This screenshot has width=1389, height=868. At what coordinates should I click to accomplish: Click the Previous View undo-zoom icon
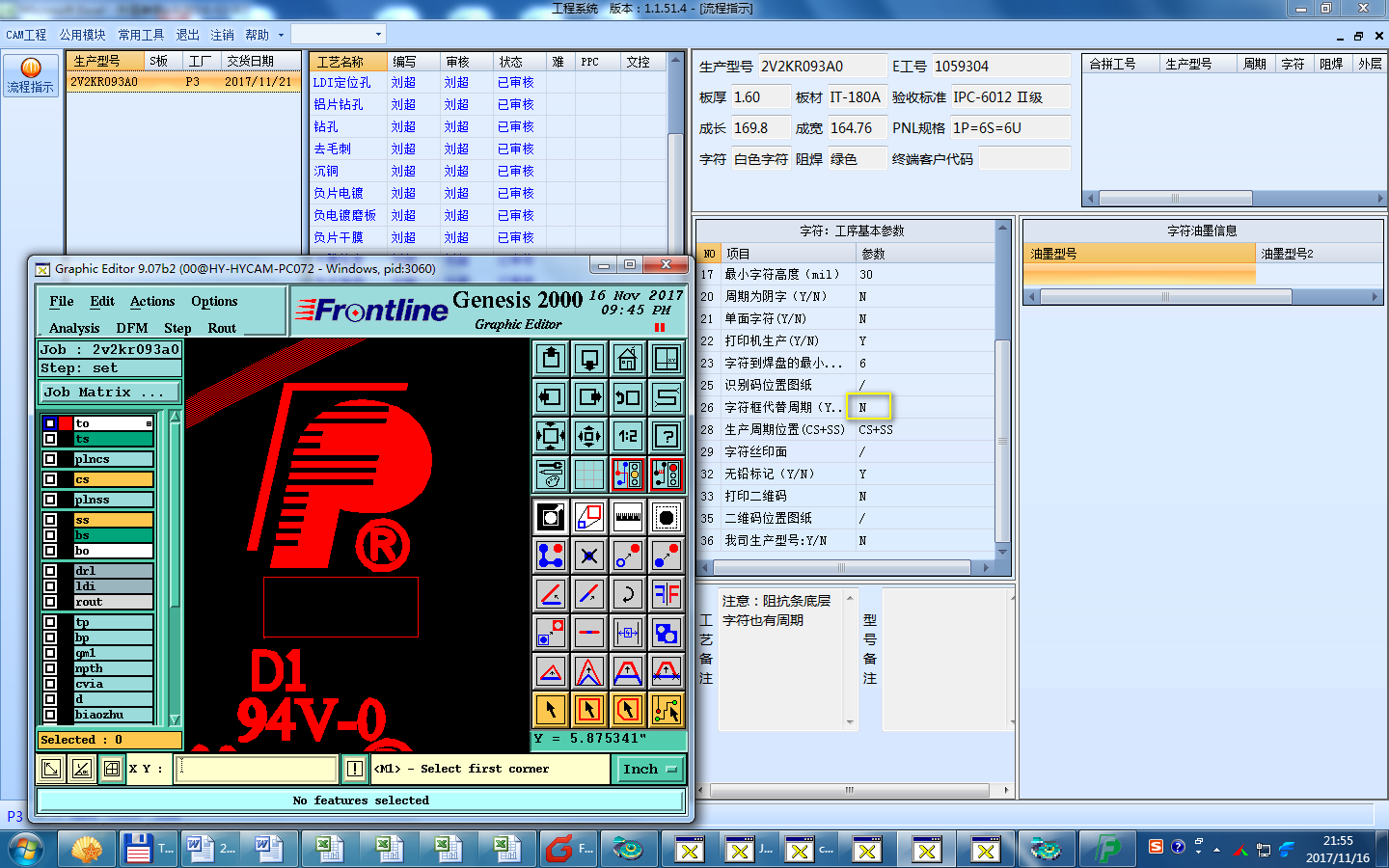pos(628,397)
